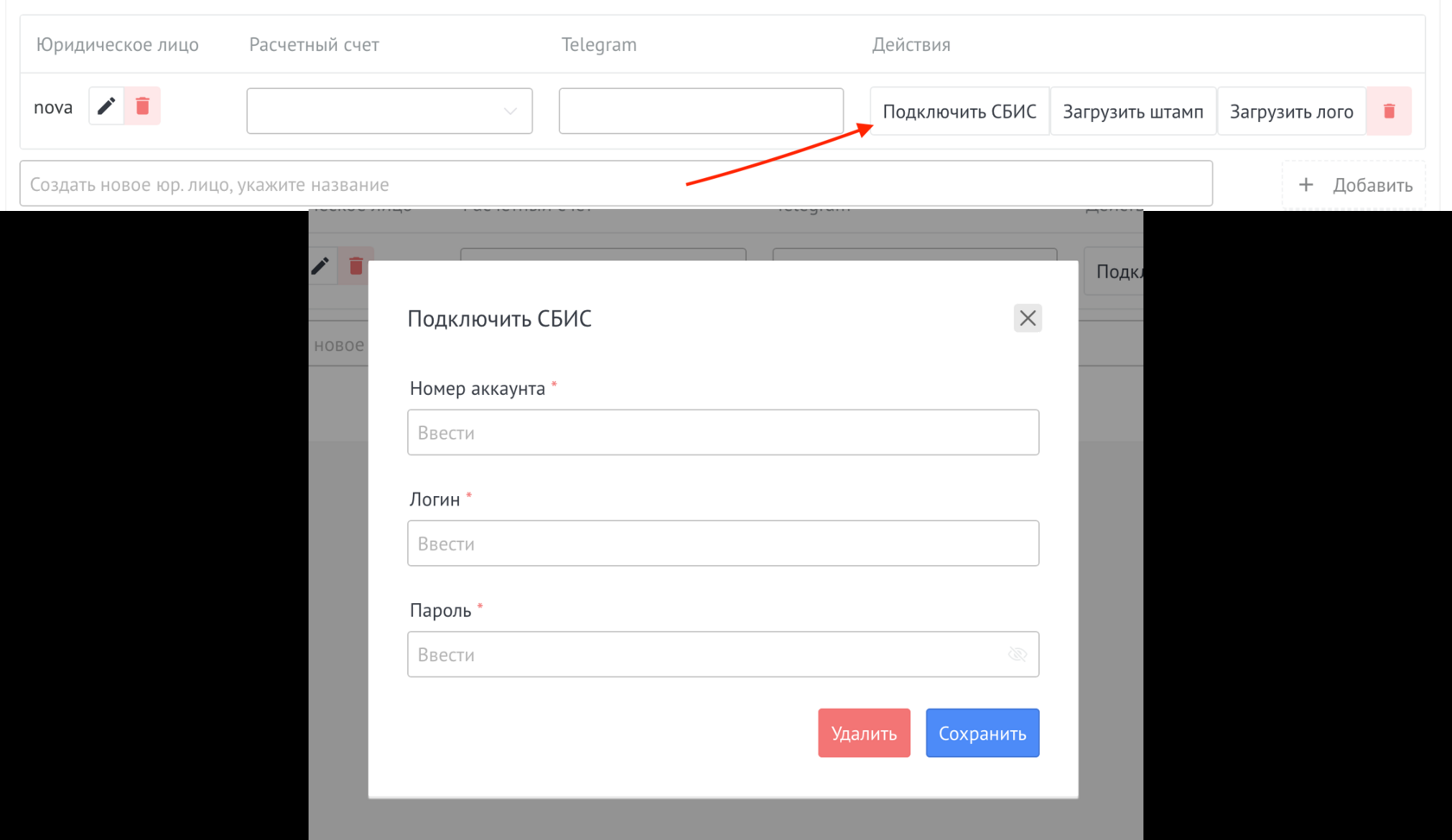The image size is (1452, 840).
Task: Click the Telegram input field in nova row
Action: coord(701,111)
